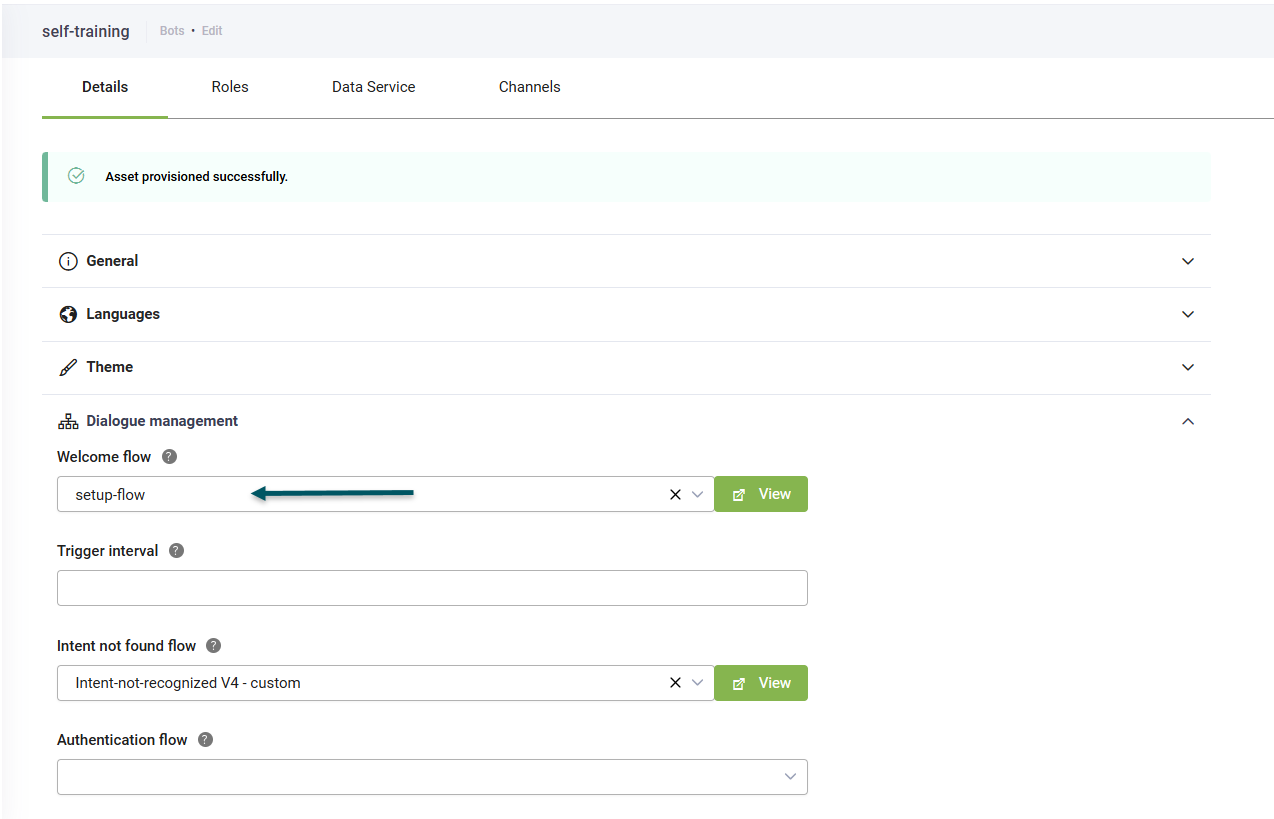Click the help icon next to Welcome flow
Screen dimensions: 1274x819
169,457
